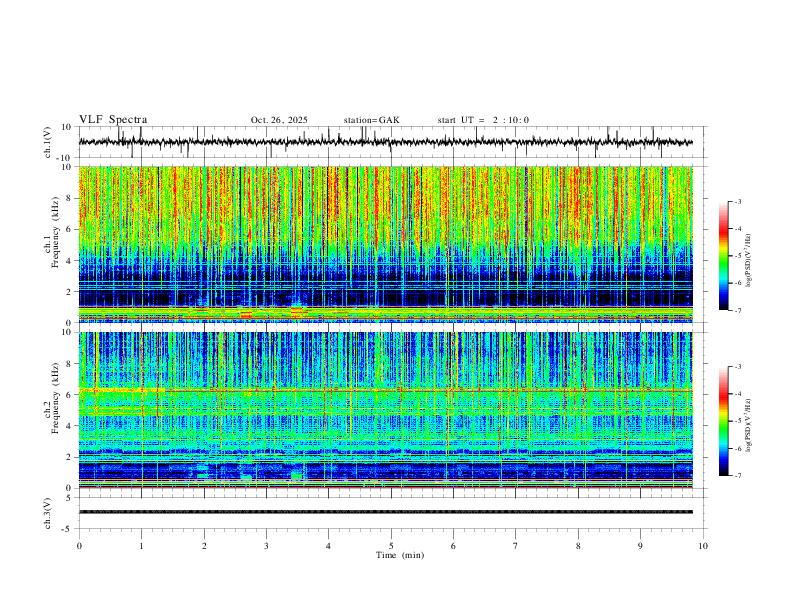The width and height of the screenshot is (792, 612).
Task: Click the 'ch.3(V)' axis label
Action: tap(48, 514)
